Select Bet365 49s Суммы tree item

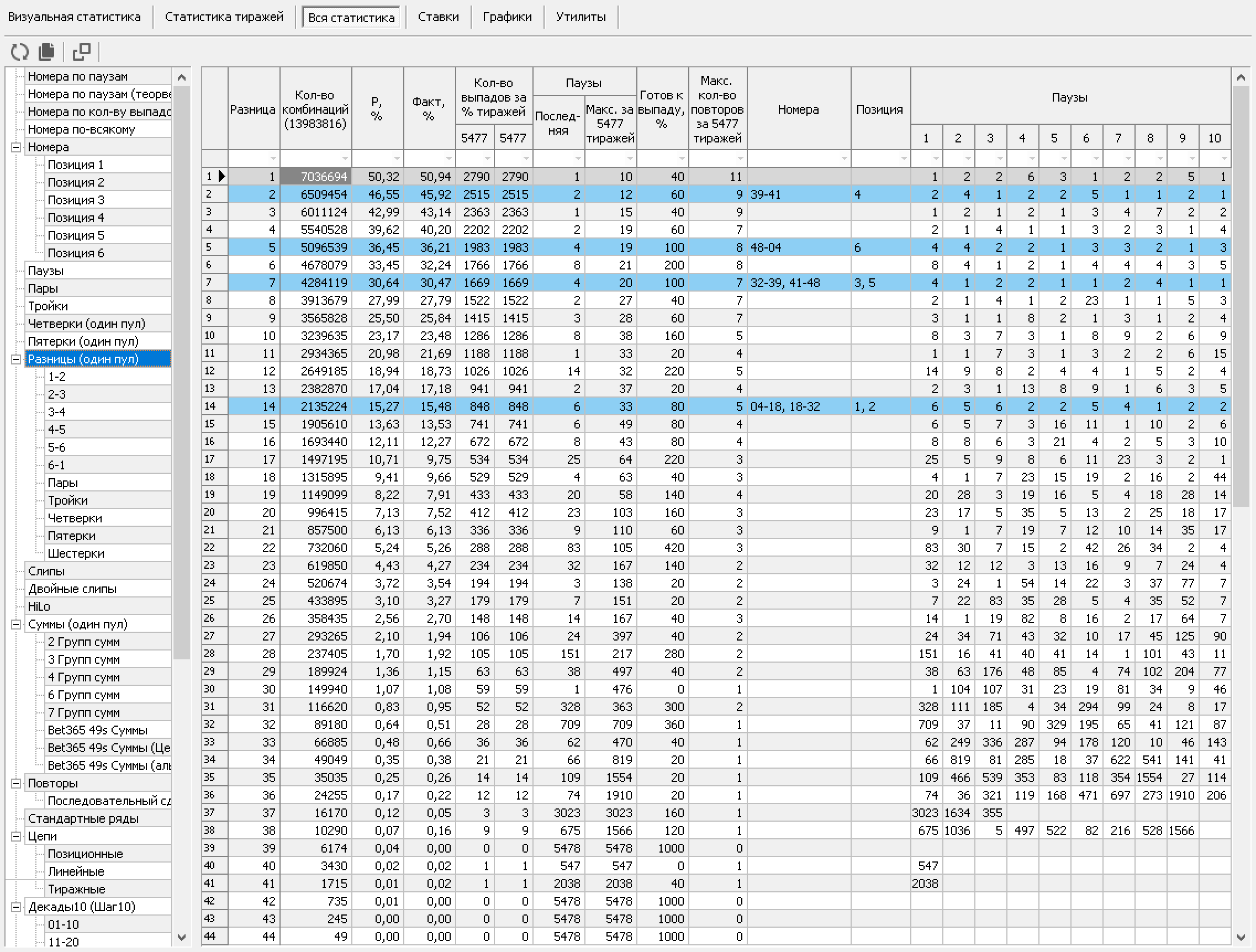(97, 730)
